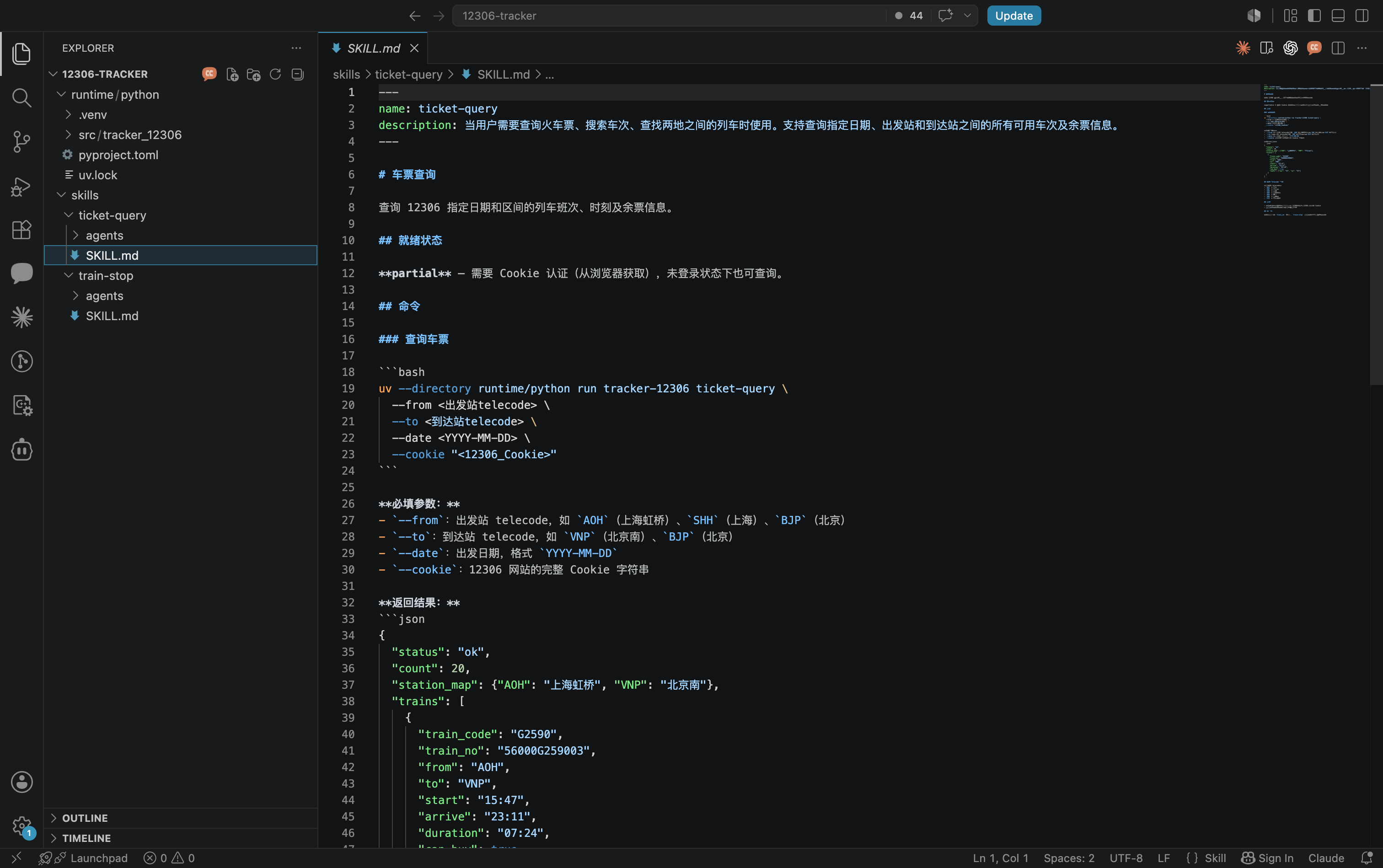
Task: Click New Folder icon in explorer header
Action: [254, 74]
